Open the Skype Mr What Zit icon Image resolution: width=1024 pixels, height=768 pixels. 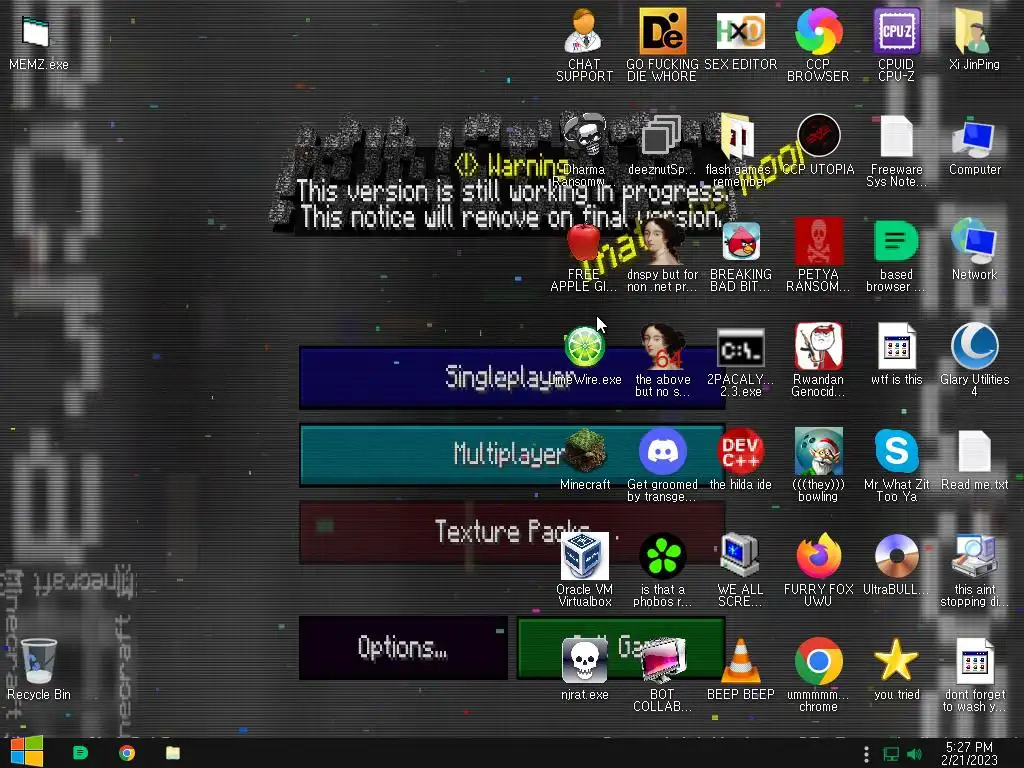[x=896, y=451]
